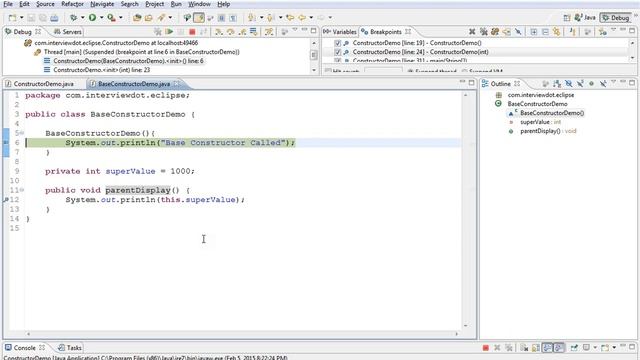Open the External Tools dropdown arrow
This screenshot has height=360, width=640.
(x=120, y=18)
